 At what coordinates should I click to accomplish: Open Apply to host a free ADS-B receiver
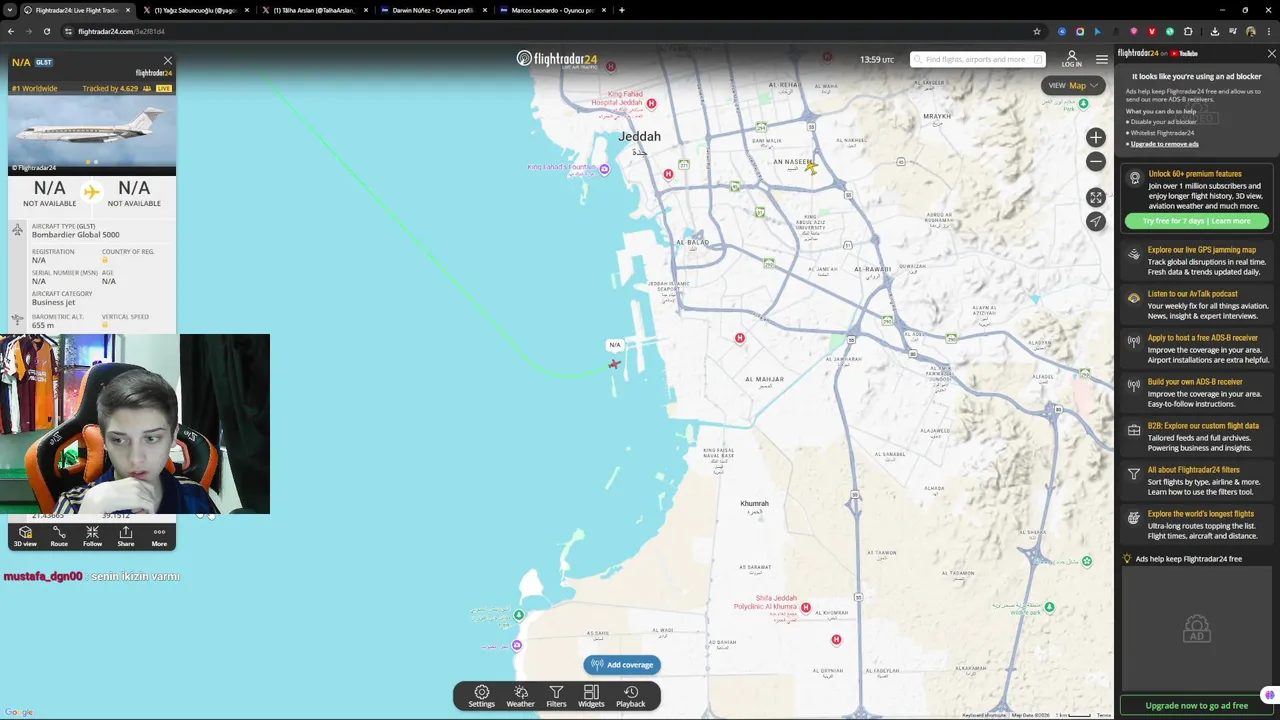coord(1197,349)
